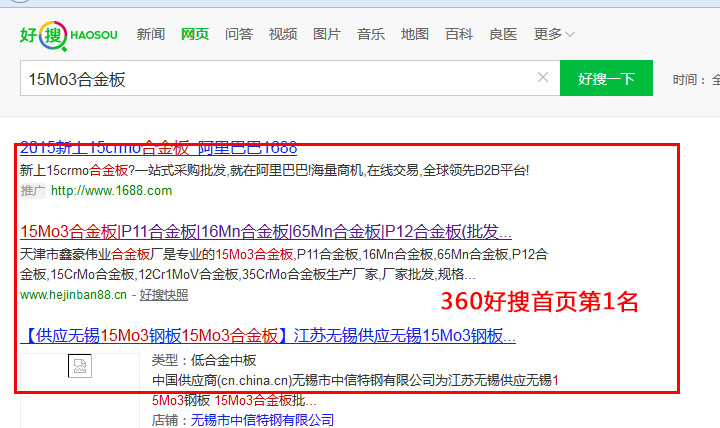Select the 网页 tab
This screenshot has height=428, width=720.
tap(195, 34)
